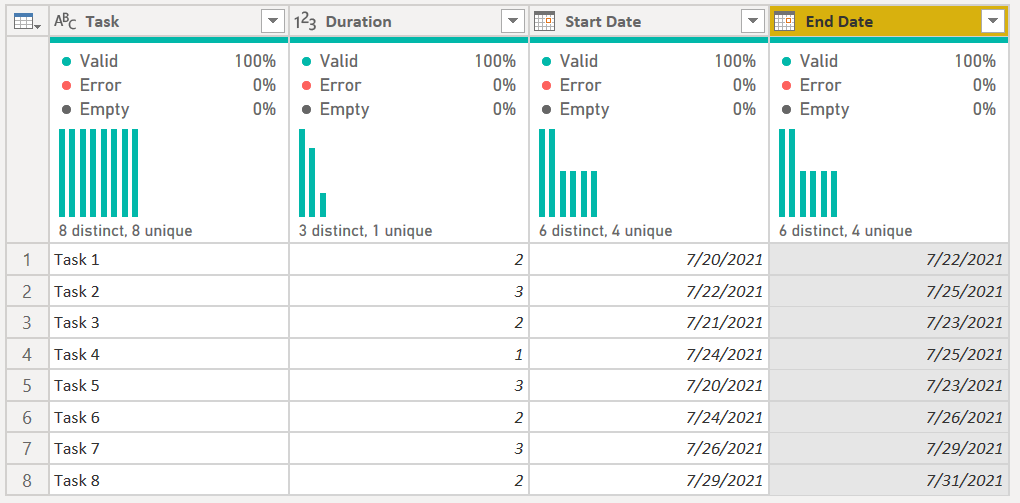Select the 'Task 8' cell
Screen dimensions: 1020x503
coord(169,480)
